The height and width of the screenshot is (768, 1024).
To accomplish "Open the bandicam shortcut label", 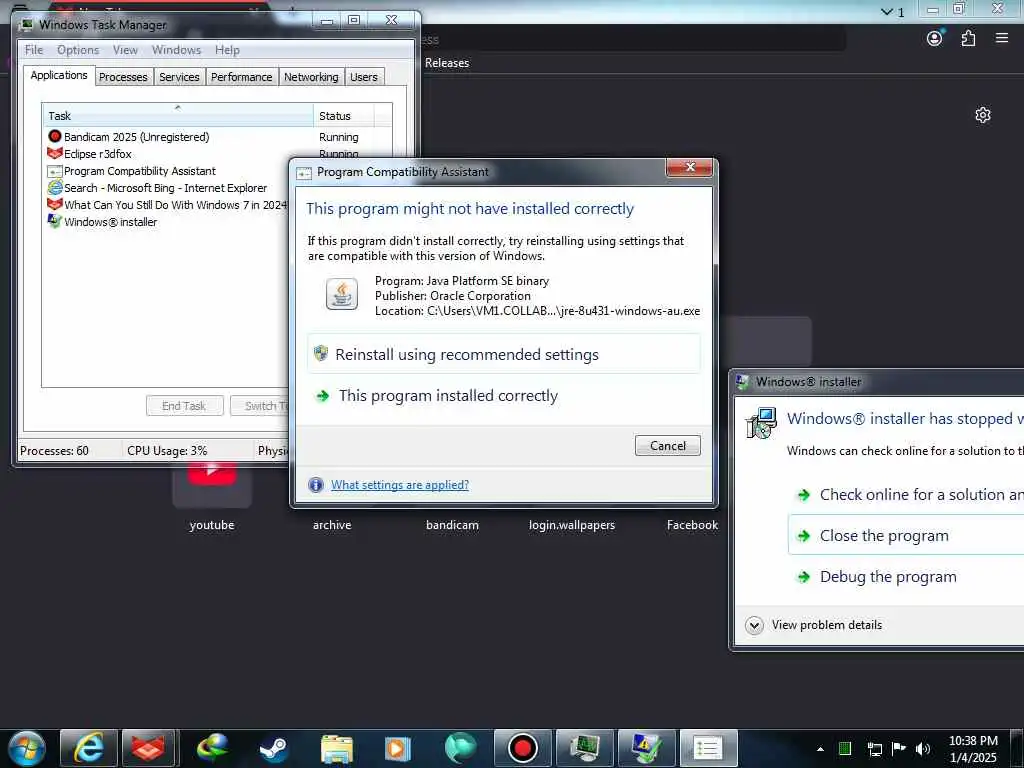I will pyautogui.click(x=452, y=525).
